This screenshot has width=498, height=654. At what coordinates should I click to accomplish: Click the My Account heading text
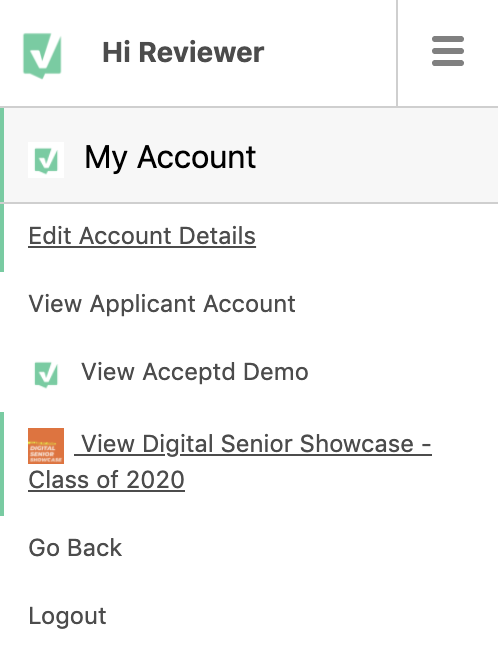[170, 157]
